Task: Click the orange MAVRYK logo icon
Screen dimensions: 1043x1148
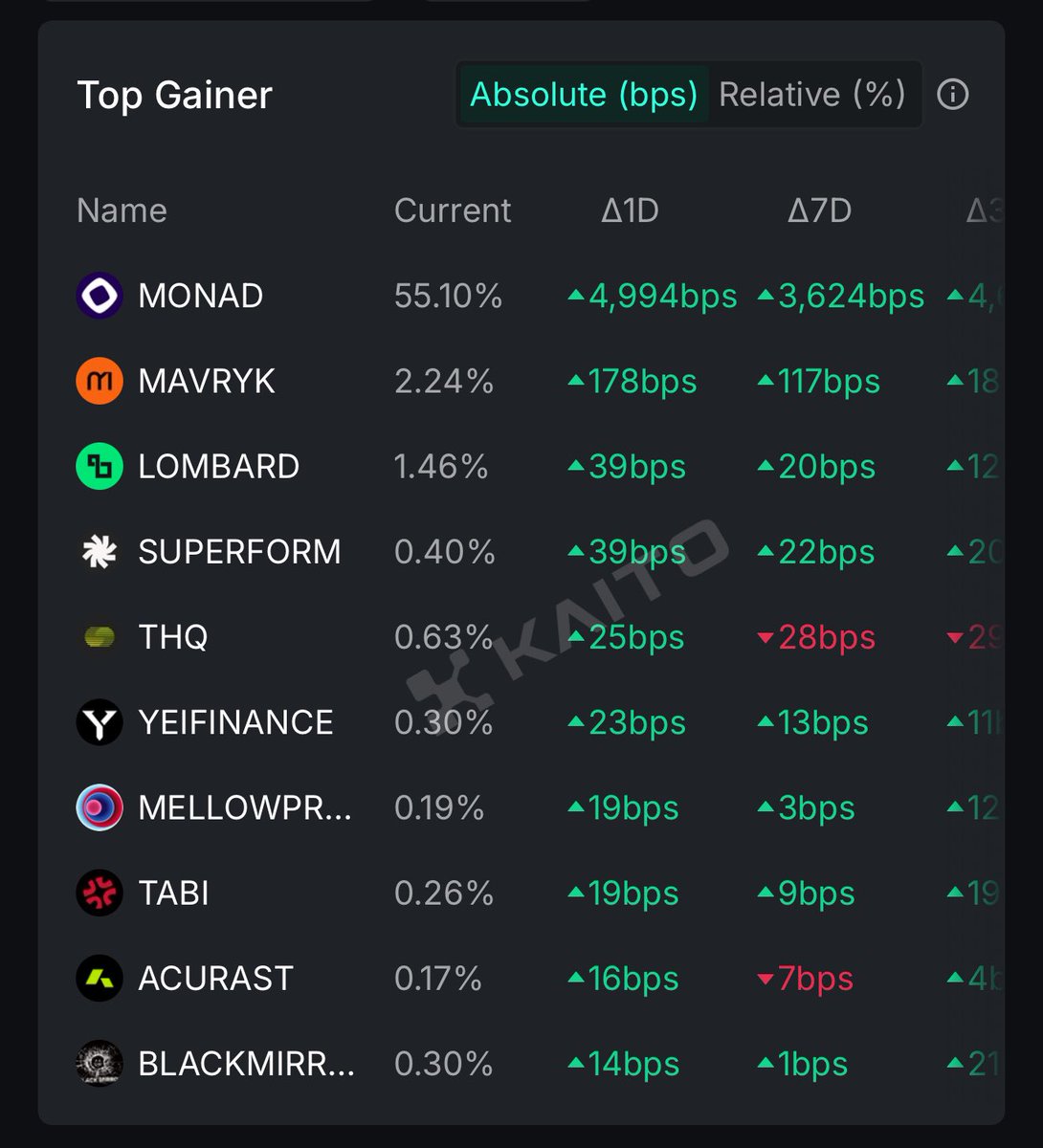Action: pyautogui.click(x=100, y=381)
